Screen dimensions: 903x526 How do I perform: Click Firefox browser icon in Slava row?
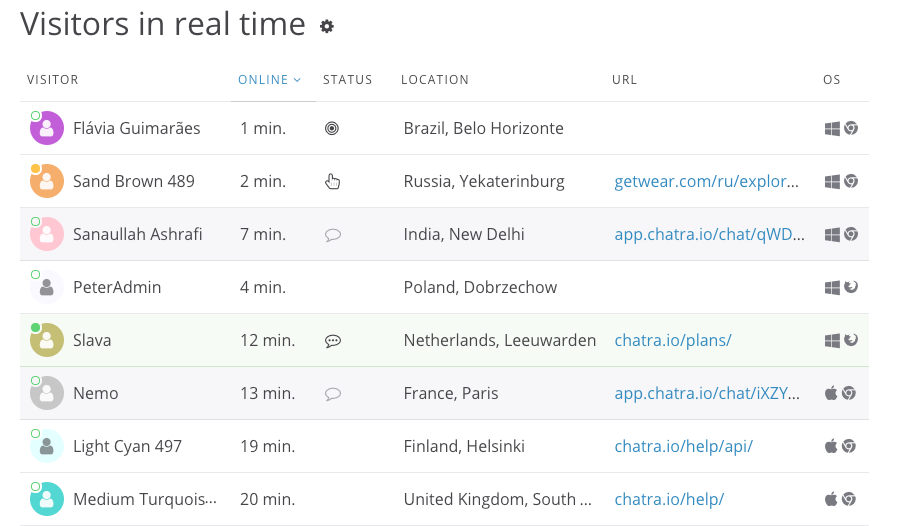pyautogui.click(x=851, y=341)
